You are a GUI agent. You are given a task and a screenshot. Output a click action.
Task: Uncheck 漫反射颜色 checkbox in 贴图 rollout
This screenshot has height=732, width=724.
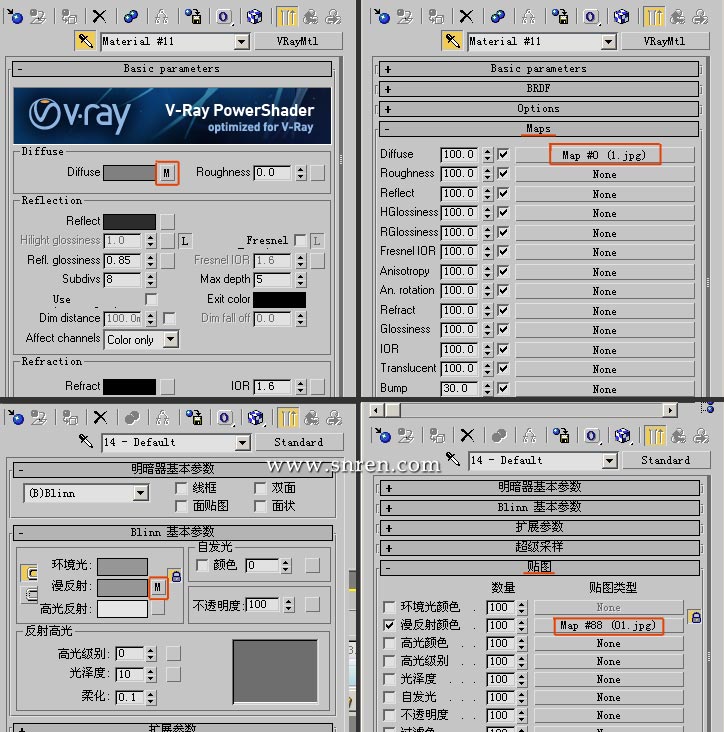(x=388, y=625)
